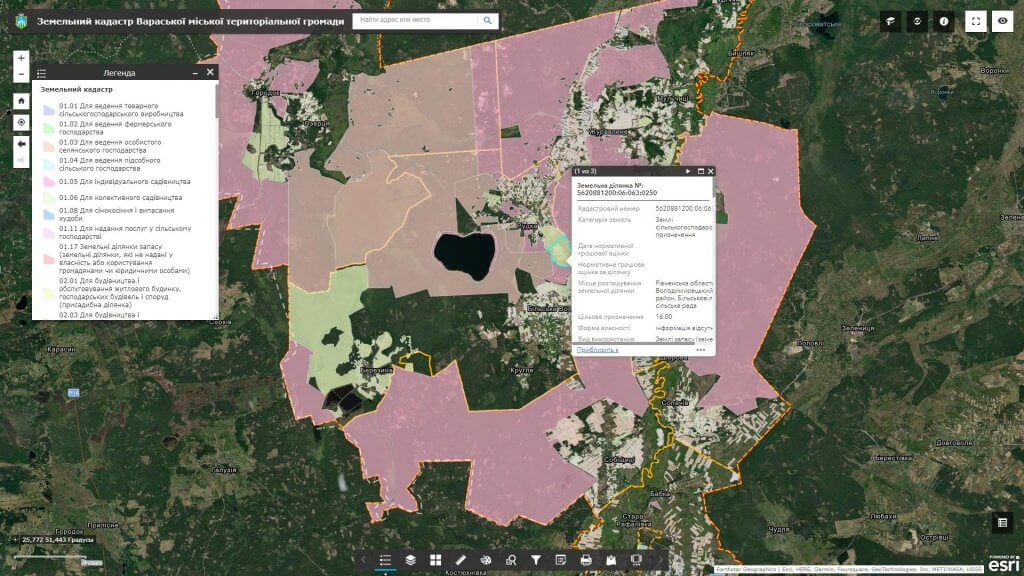Viewport: 1024px width, 576px height.
Task: Return to the default map extent
Action: point(21,101)
